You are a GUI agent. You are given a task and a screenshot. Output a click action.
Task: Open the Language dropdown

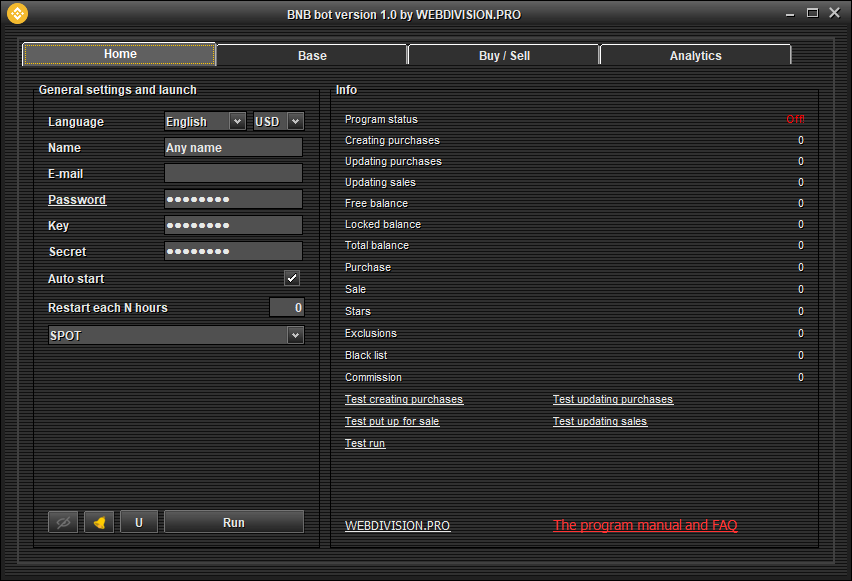point(205,121)
